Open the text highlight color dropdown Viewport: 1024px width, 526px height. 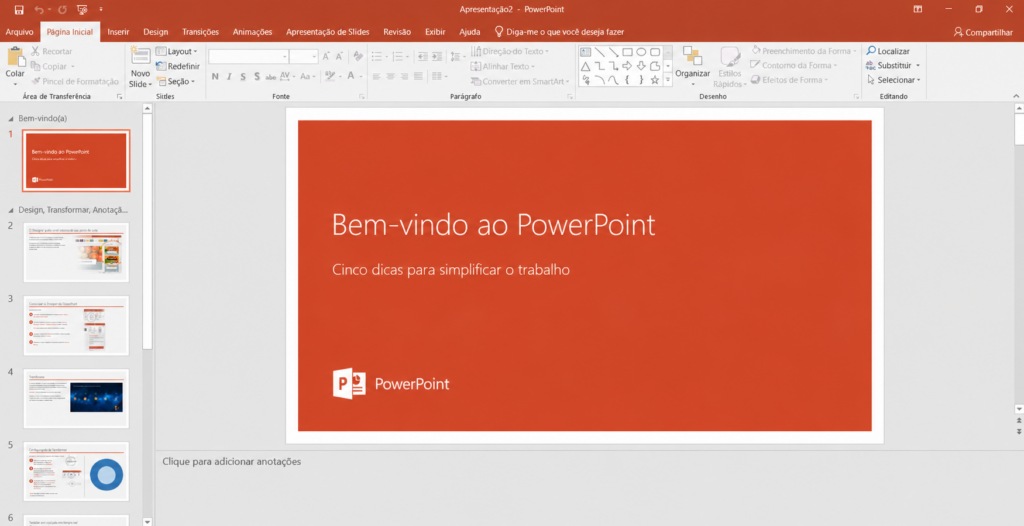pyautogui.click(x=339, y=76)
